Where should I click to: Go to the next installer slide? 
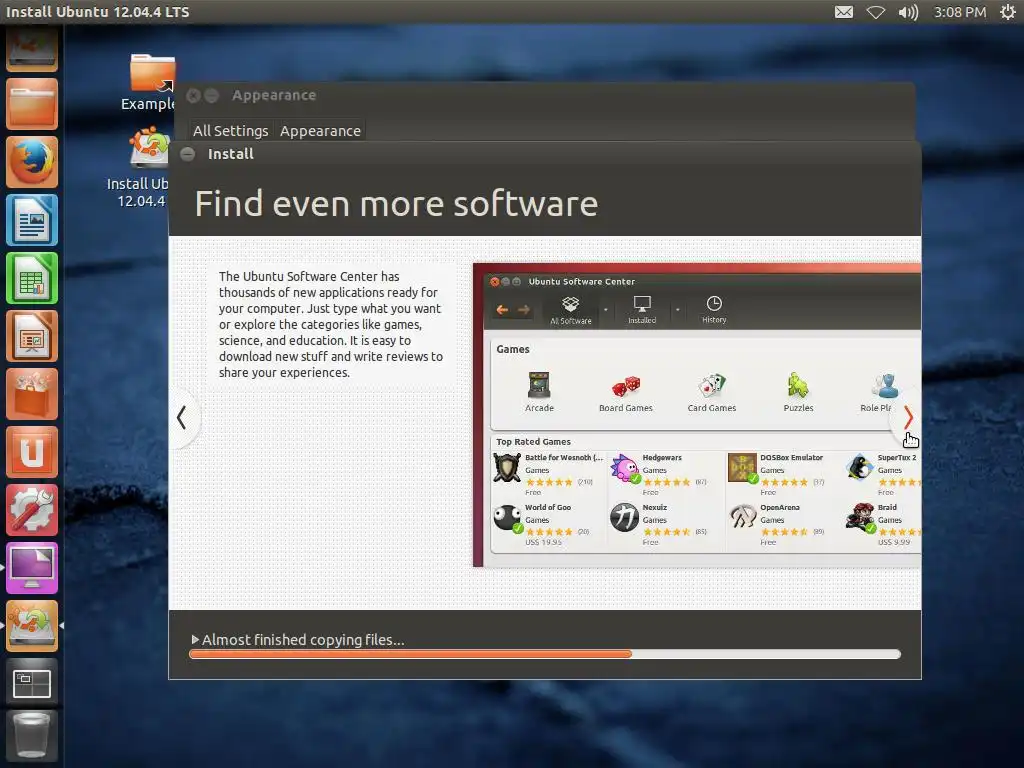click(x=908, y=417)
